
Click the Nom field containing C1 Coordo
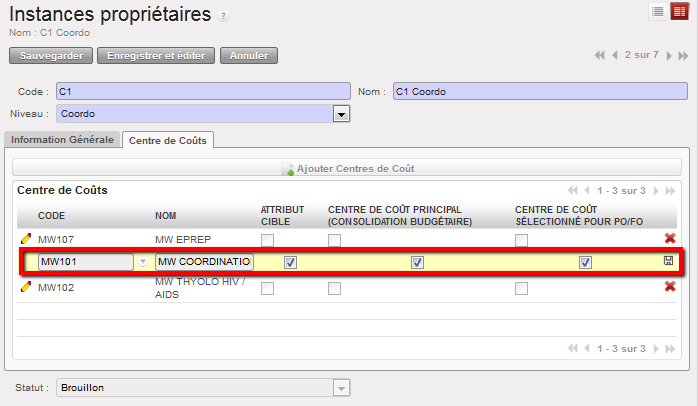539,91
